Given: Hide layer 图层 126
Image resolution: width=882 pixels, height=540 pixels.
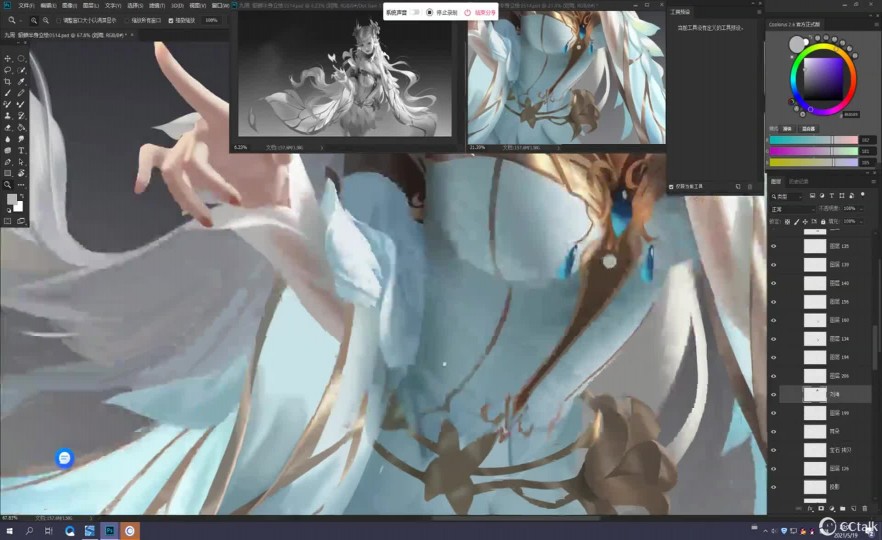Looking at the screenshot, I should click(773, 469).
